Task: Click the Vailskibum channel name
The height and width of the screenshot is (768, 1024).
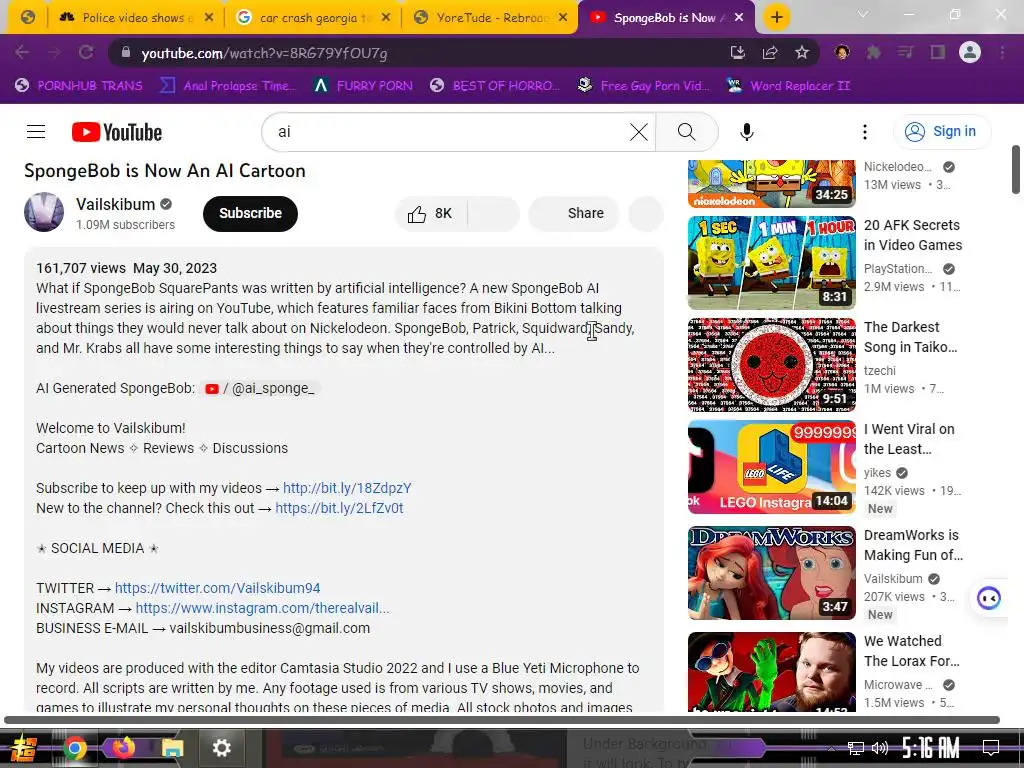Action: point(116,204)
